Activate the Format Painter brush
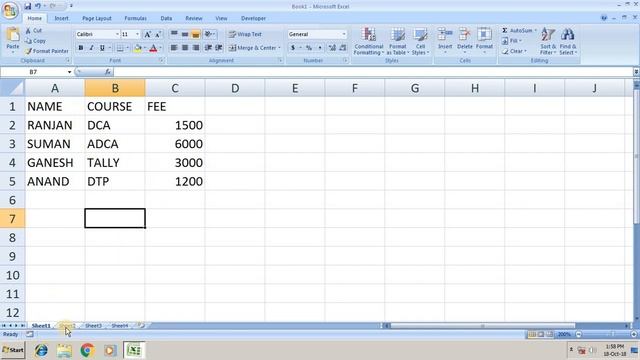The height and width of the screenshot is (360, 640). pyautogui.click(x=47, y=51)
